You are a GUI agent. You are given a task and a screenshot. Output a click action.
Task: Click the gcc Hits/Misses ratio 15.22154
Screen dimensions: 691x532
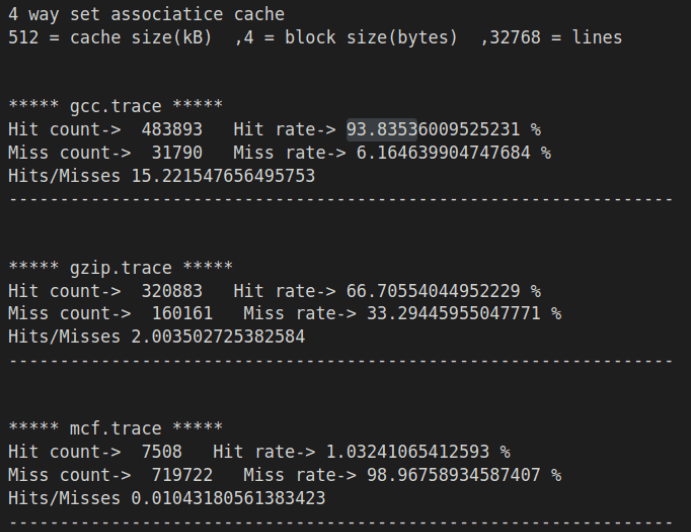tap(223, 176)
